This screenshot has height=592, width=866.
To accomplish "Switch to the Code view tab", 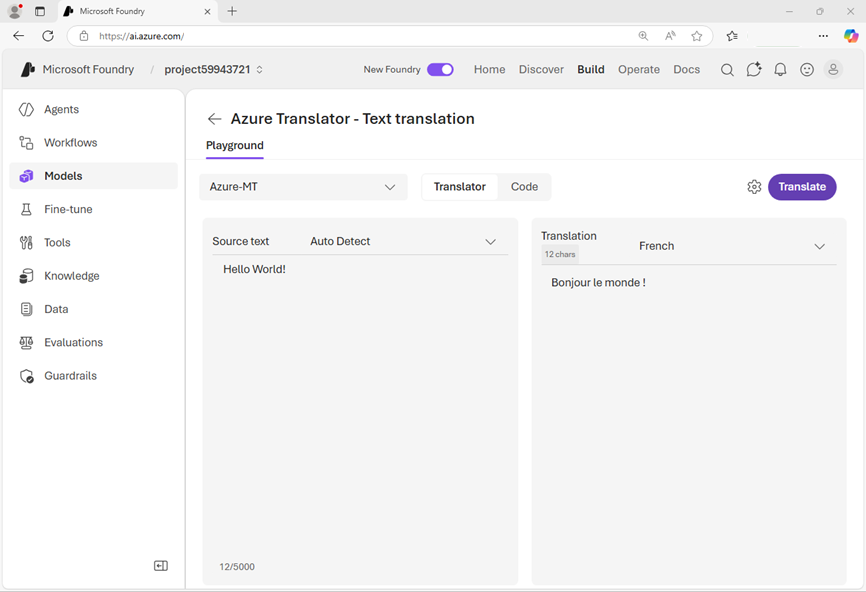I will [x=524, y=187].
